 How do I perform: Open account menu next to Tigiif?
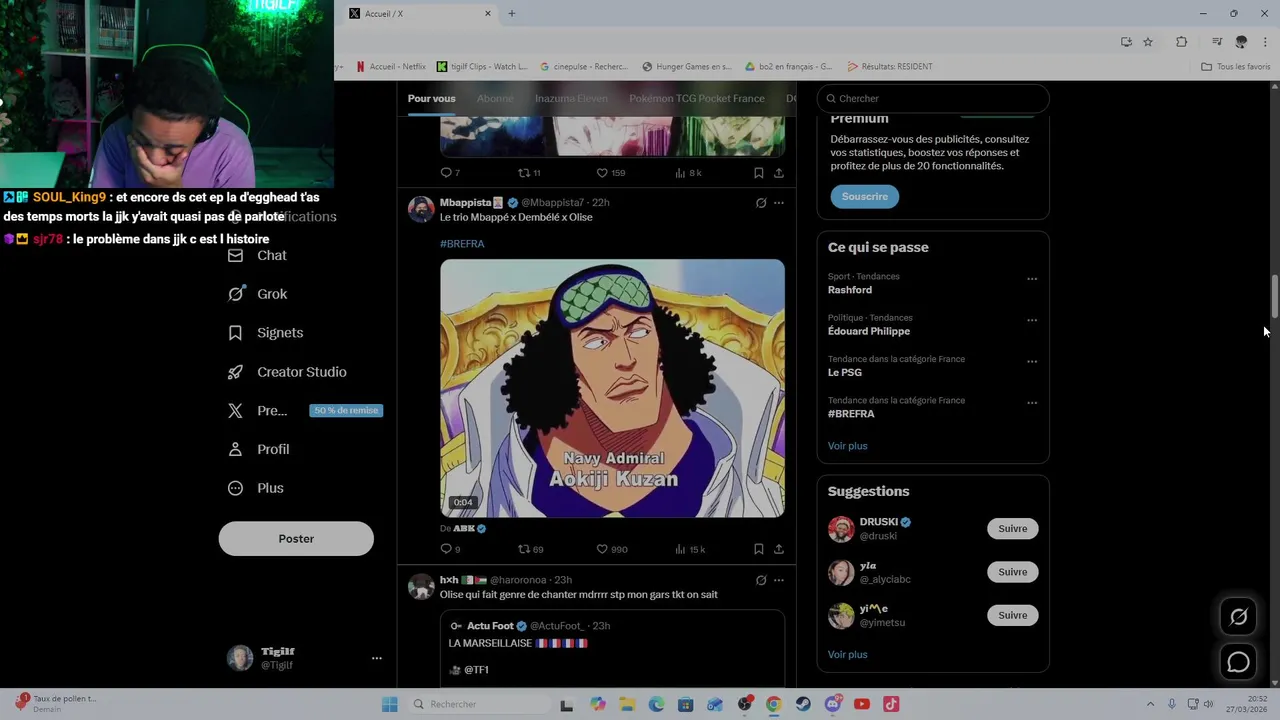377,658
